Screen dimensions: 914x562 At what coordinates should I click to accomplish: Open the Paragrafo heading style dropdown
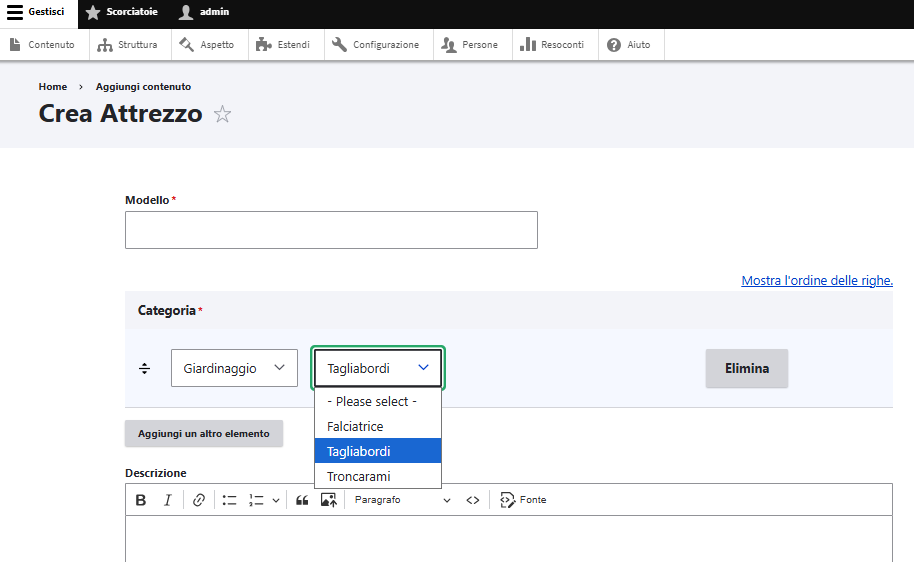click(402, 500)
